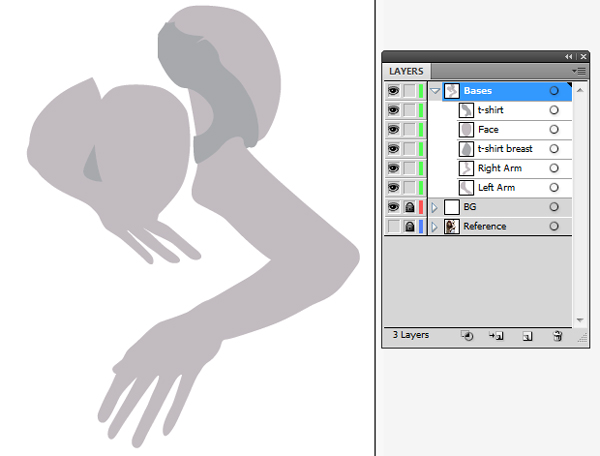Select the Face sublayer thumbnail
Viewport: 600px width, 456px height.
(x=466, y=130)
